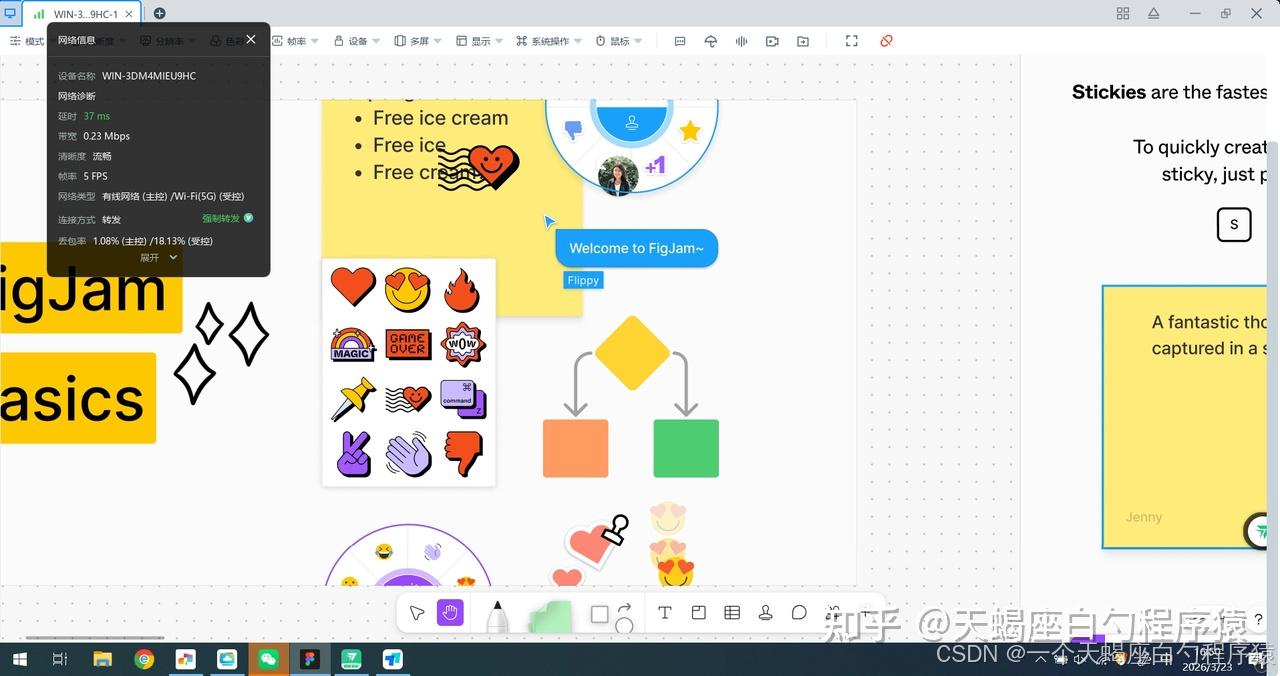
Task: Pick the Marker pen tool
Action: (497, 616)
